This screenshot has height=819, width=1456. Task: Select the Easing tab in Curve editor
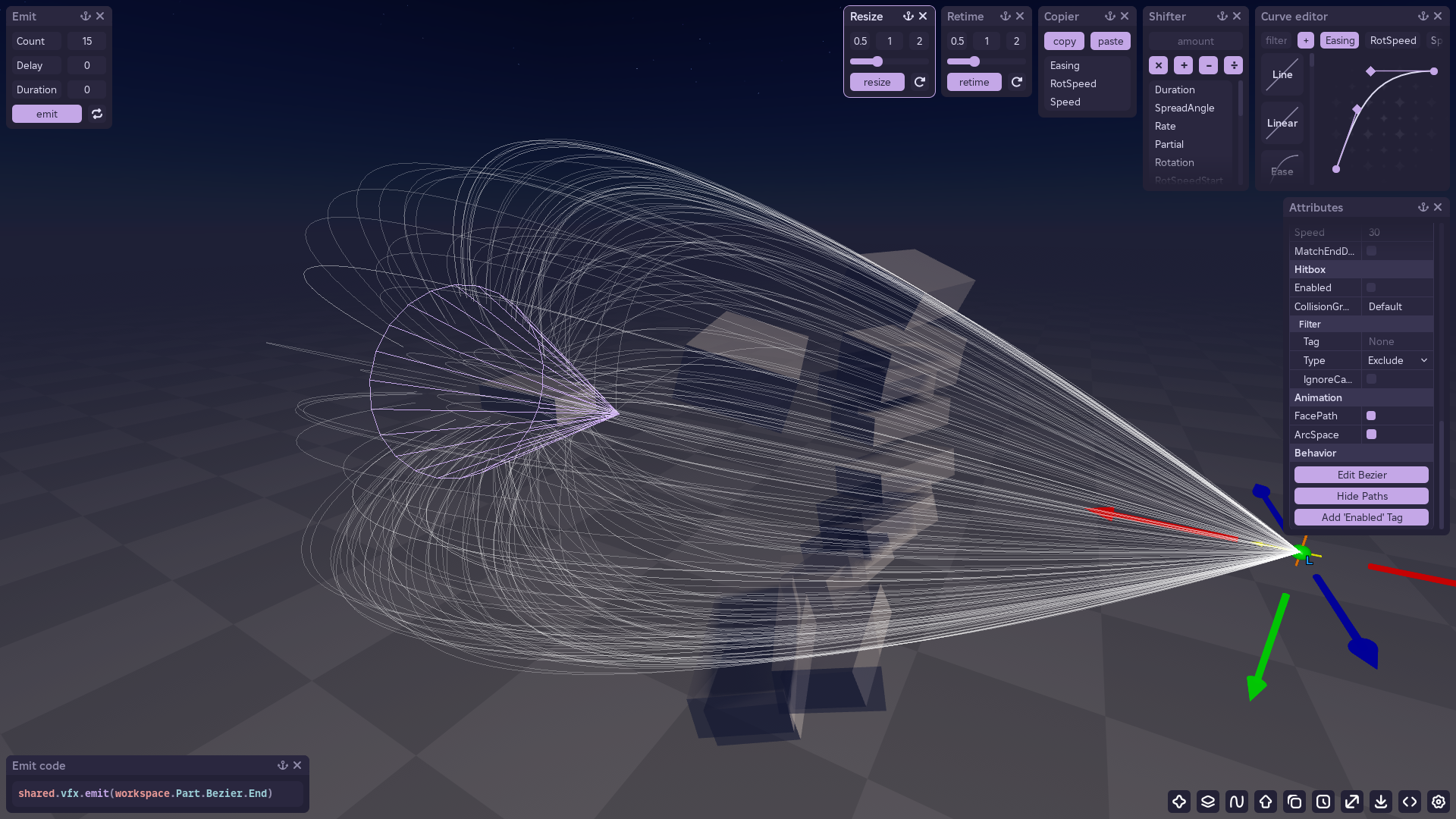(1339, 40)
